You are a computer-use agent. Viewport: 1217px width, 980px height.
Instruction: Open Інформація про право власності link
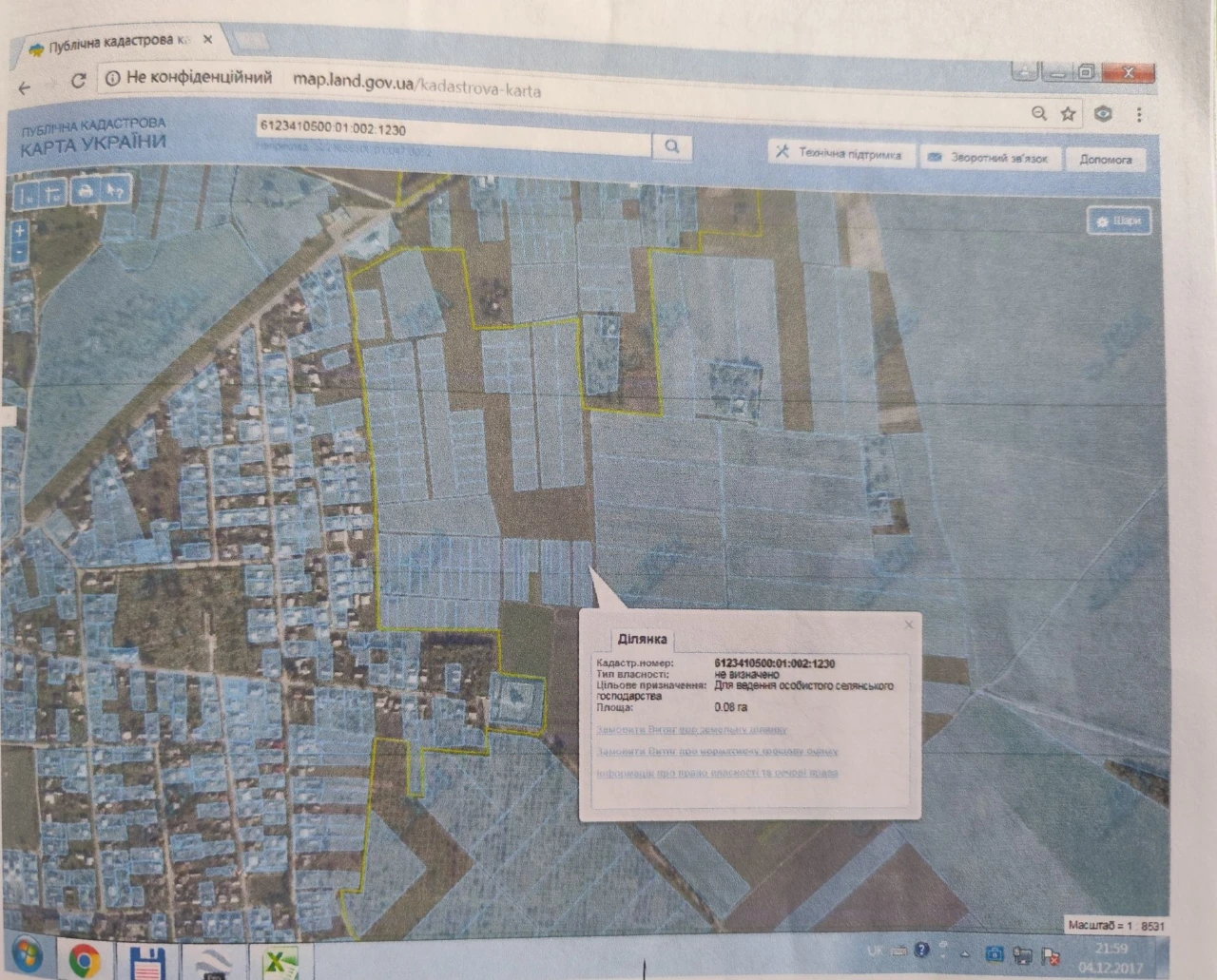point(717,773)
